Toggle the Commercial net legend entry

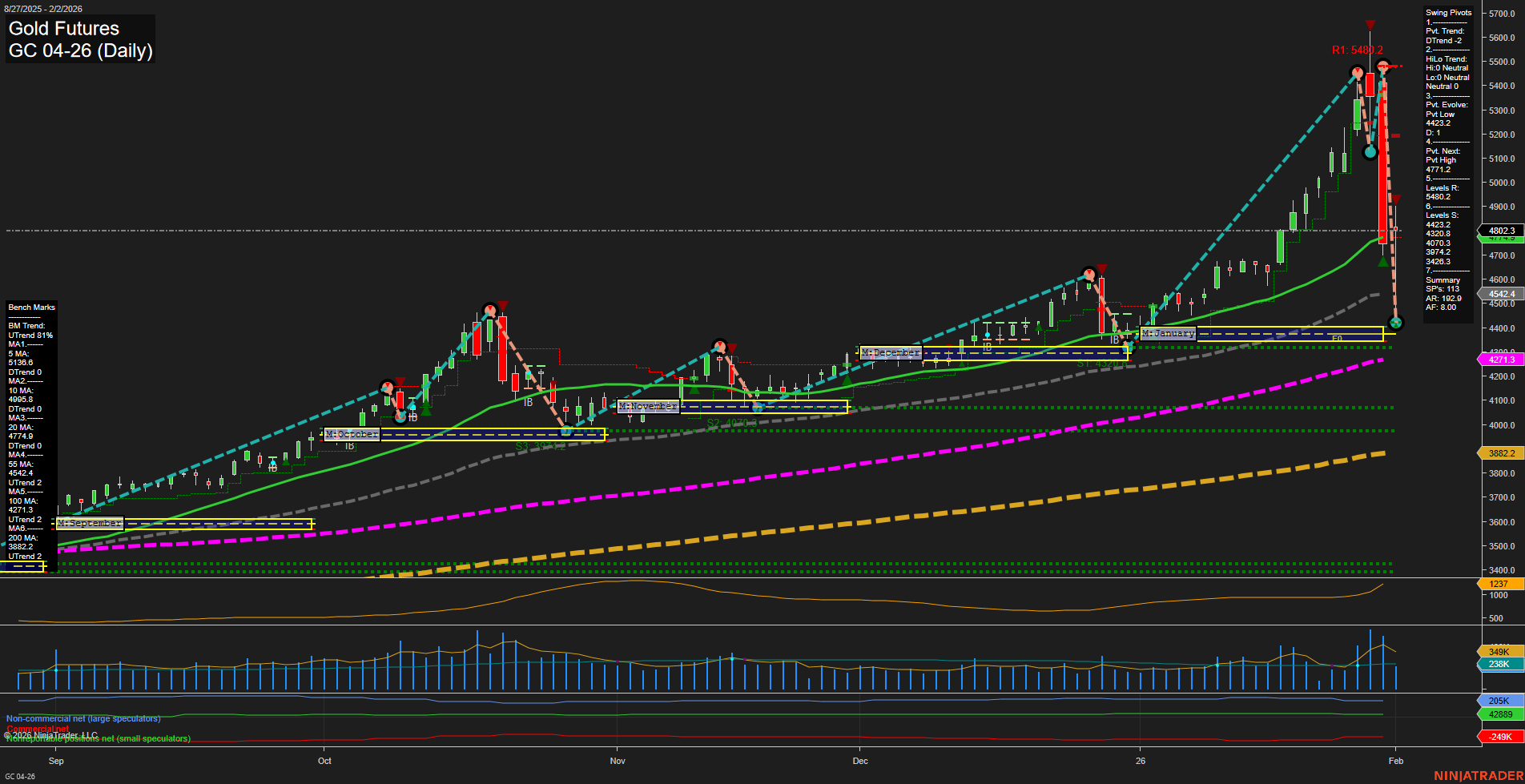(x=38, y=729)
